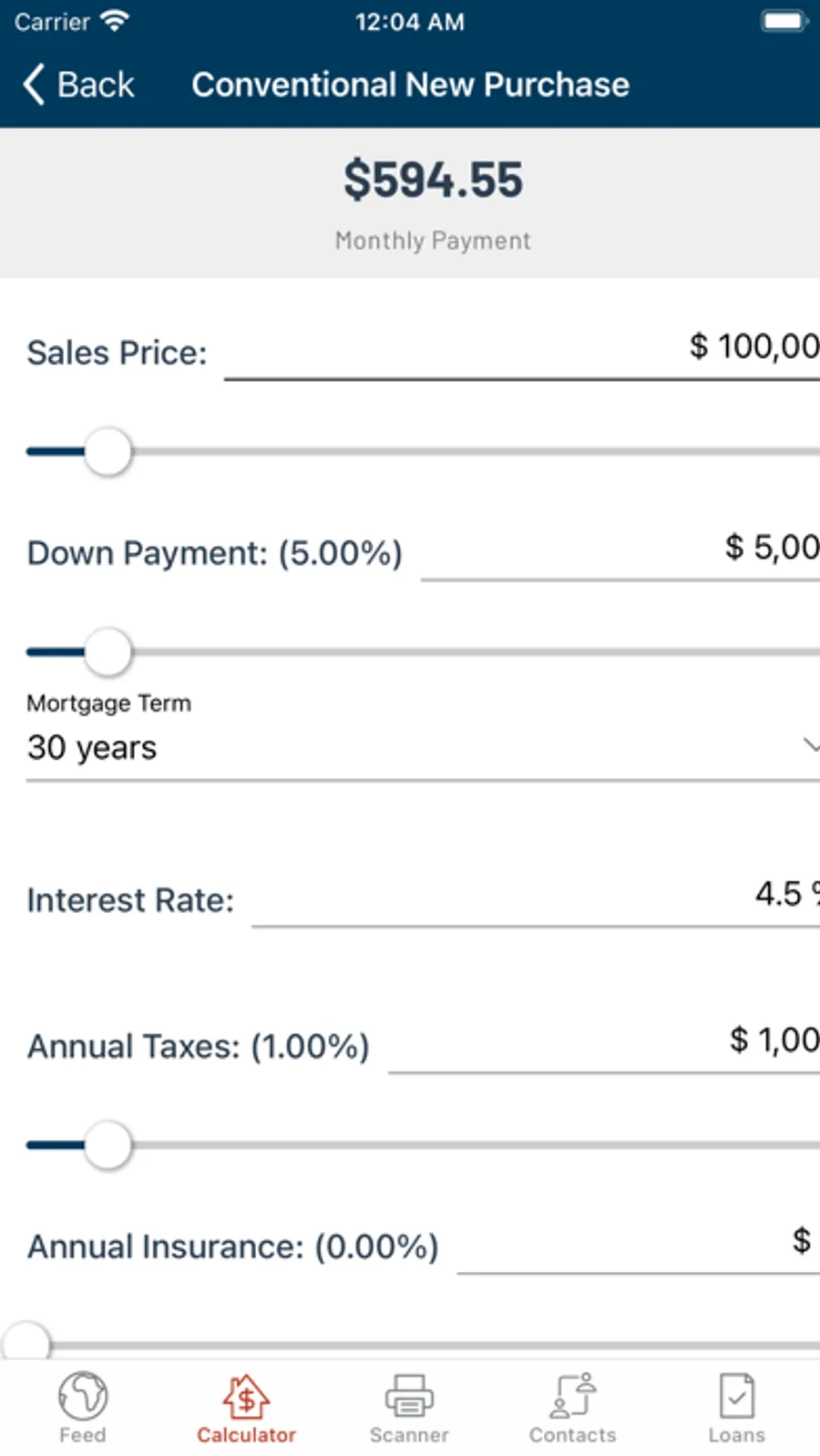Viewport: 820px width, 1456px height.
Task: Open the Scanner printer icon
Action: (x=409, y=1396)
